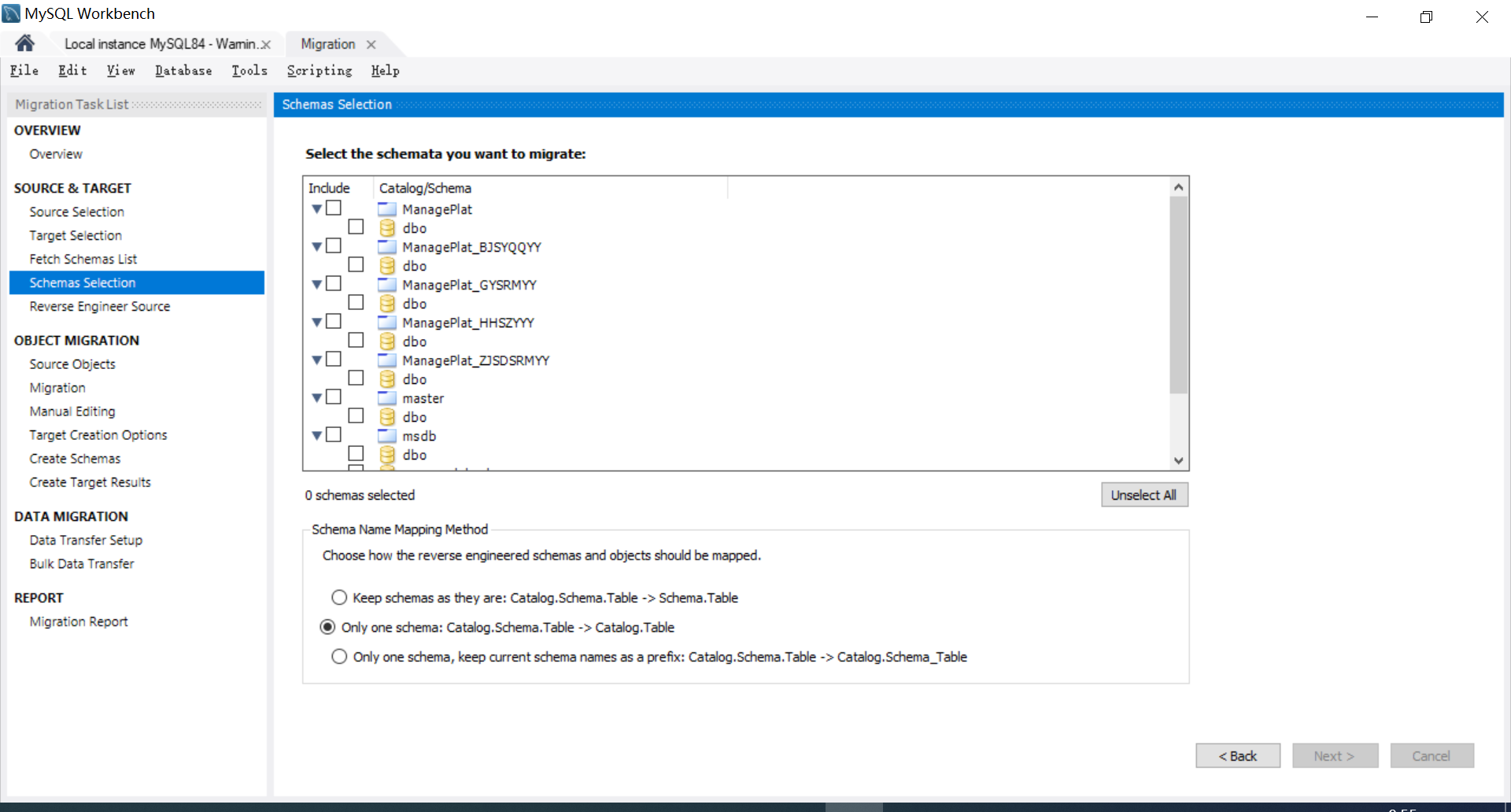
Task: Click the schema list vertical scrollbar thumb
Action: (x=1178, y=295)
